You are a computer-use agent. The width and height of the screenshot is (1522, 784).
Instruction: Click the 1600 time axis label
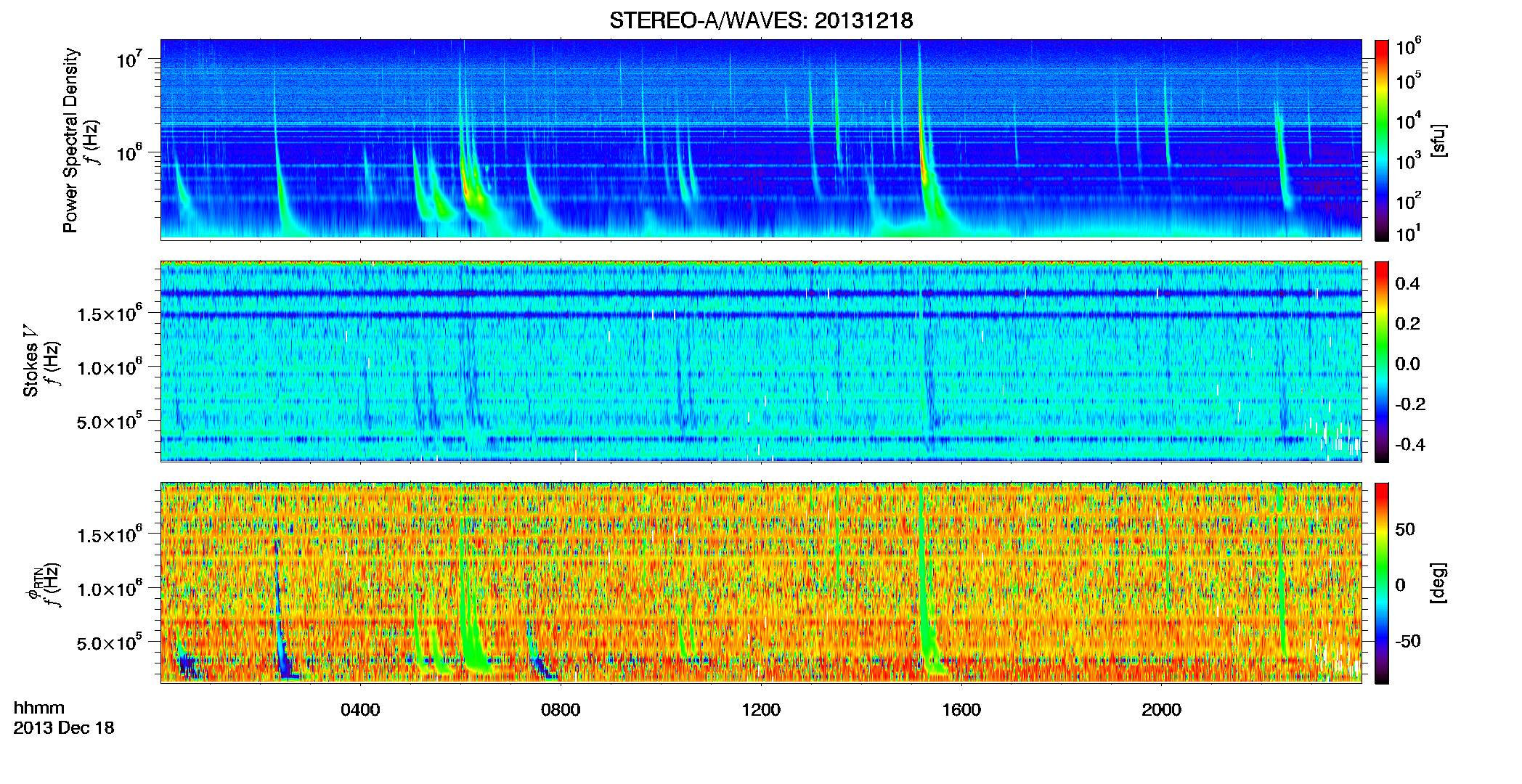point(961,710)
